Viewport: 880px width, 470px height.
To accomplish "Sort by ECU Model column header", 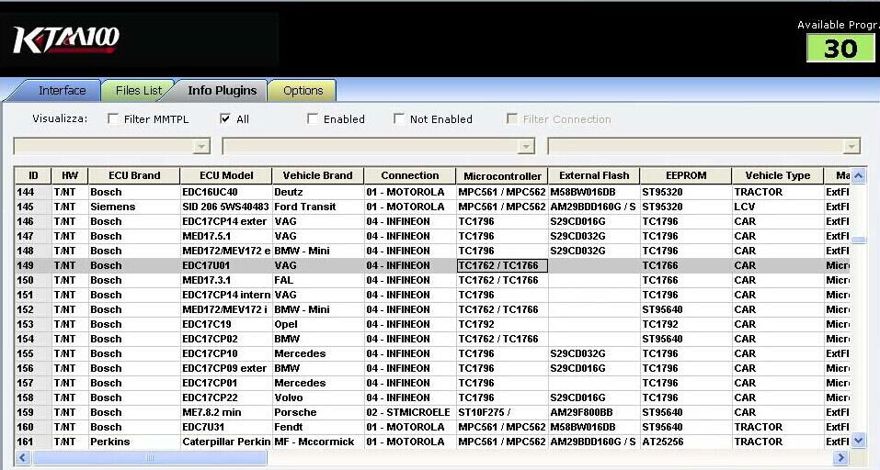I will pos(226,176).
